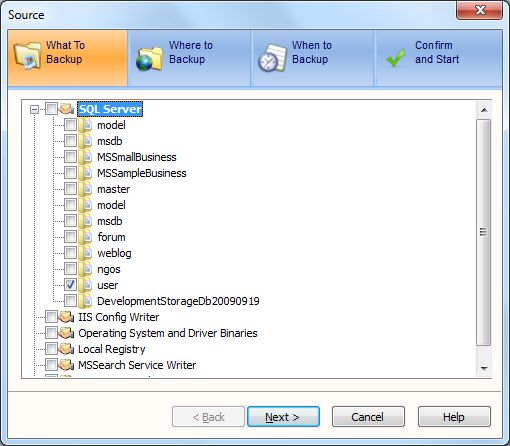Select the Local Registry label

pos(112,349)
